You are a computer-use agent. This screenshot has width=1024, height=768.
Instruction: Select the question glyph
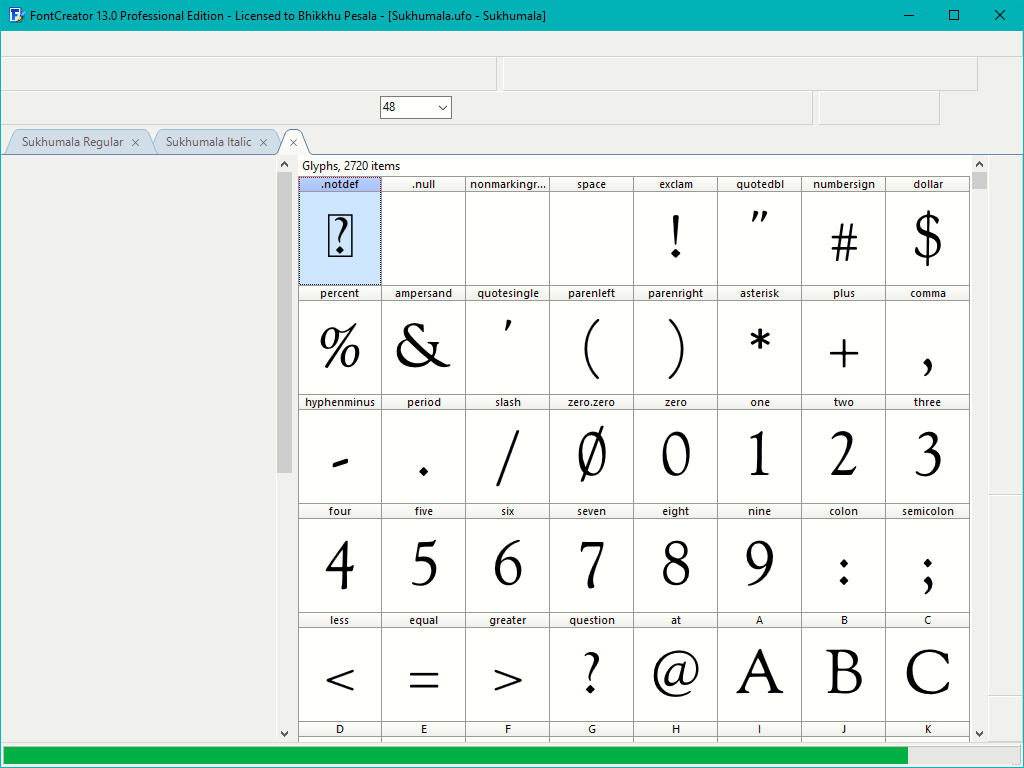[591, 667]
